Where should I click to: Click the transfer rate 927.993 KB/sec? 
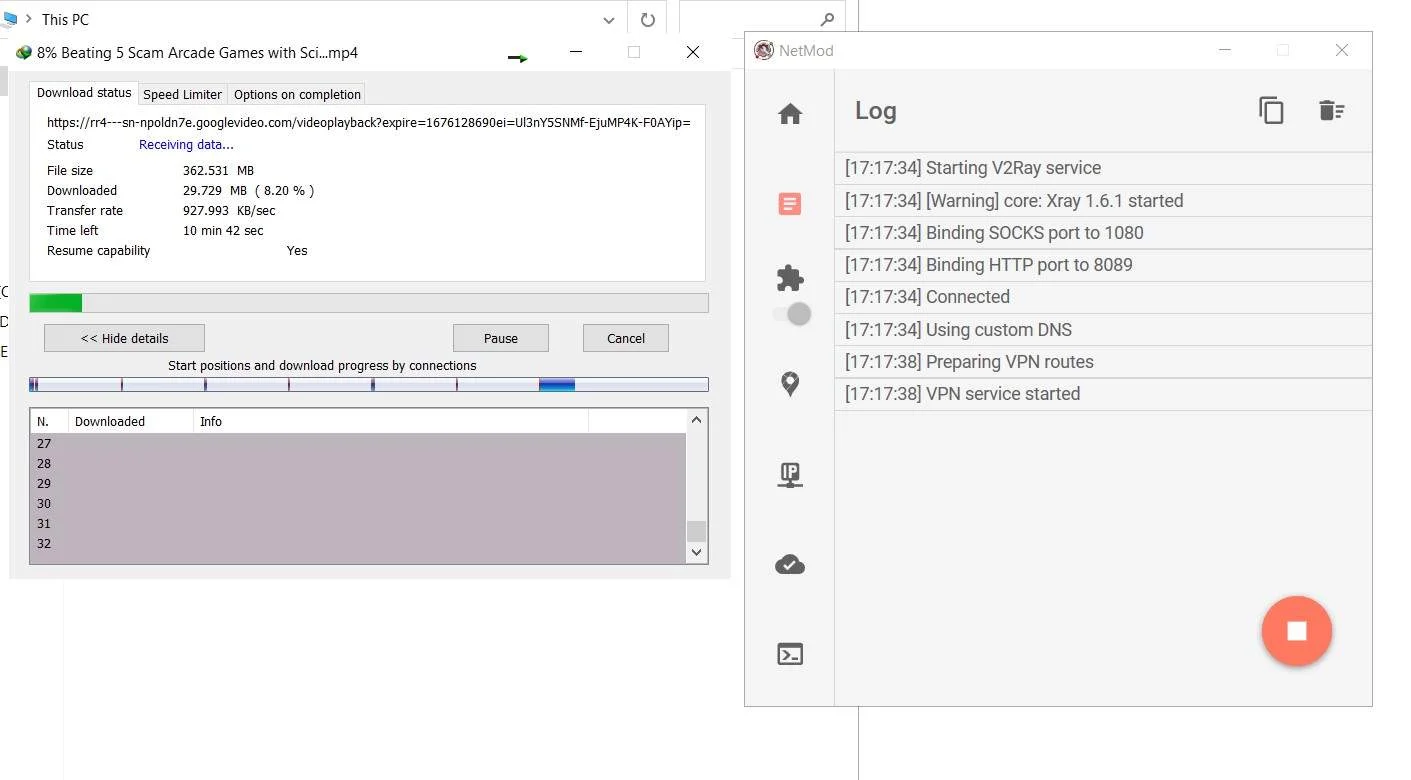pos(229,211)
